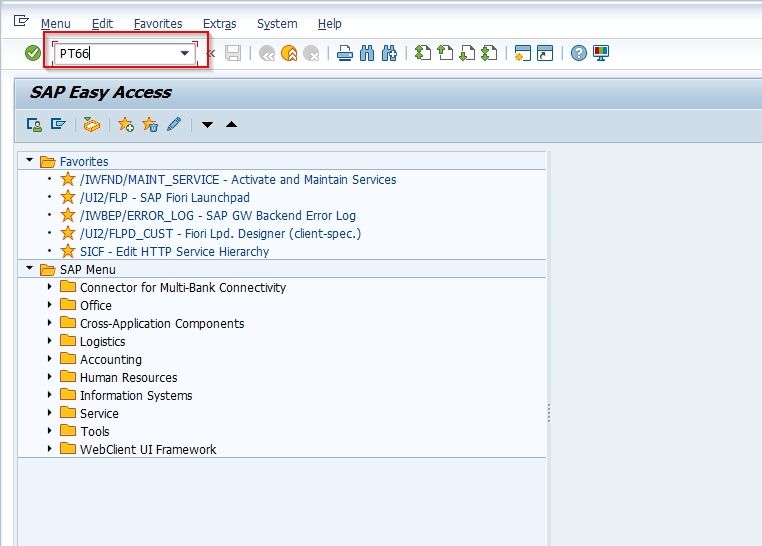Open the Favorites menu
The image size is (762, 546).
[x=158, y=23]
